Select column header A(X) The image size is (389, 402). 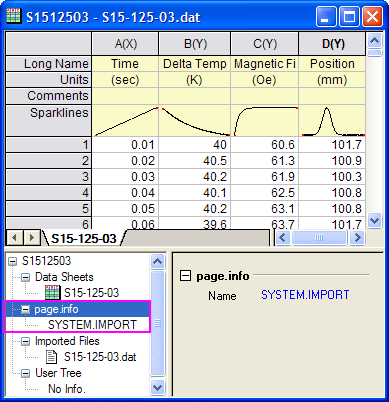click(125, 44)
